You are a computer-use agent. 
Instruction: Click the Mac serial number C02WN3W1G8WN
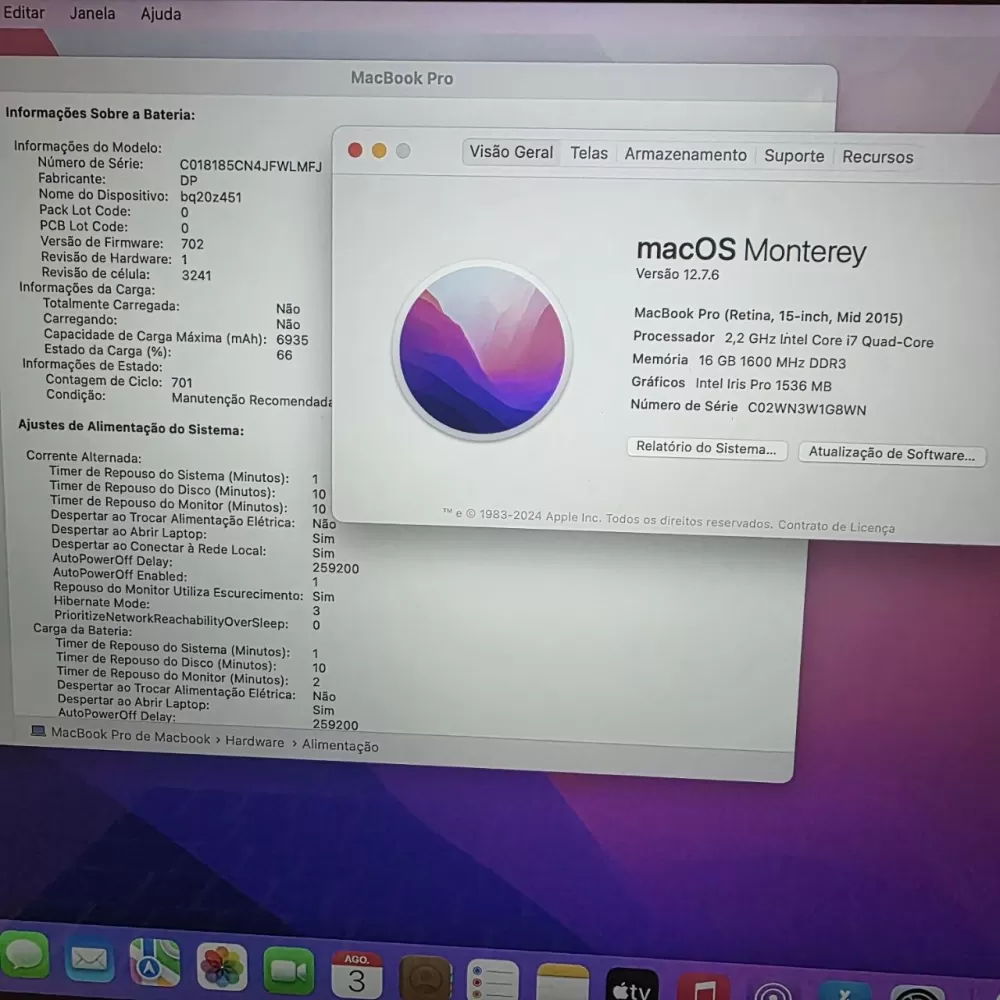[x=807, y=409]
